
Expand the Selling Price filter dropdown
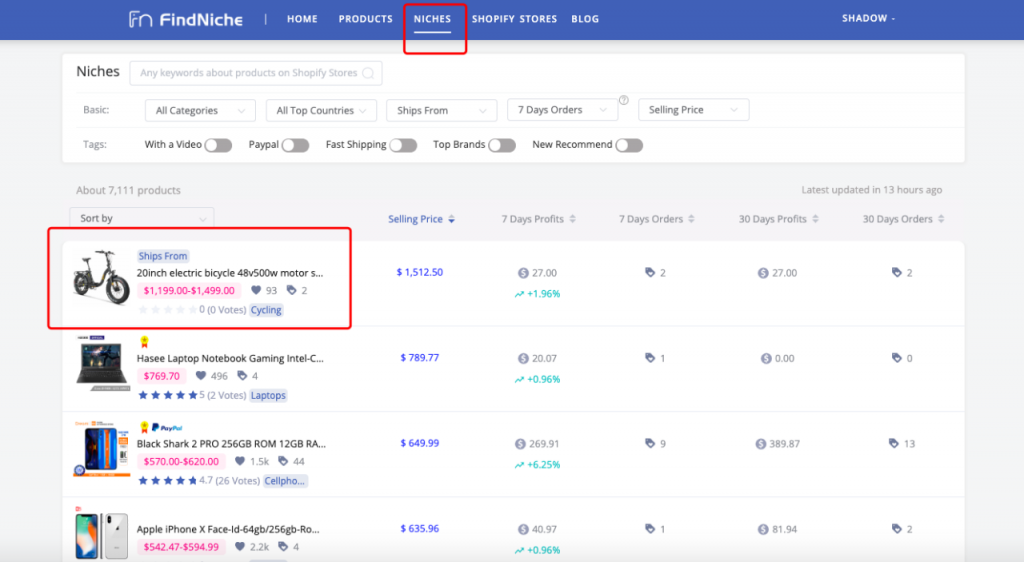pos(694,110)
